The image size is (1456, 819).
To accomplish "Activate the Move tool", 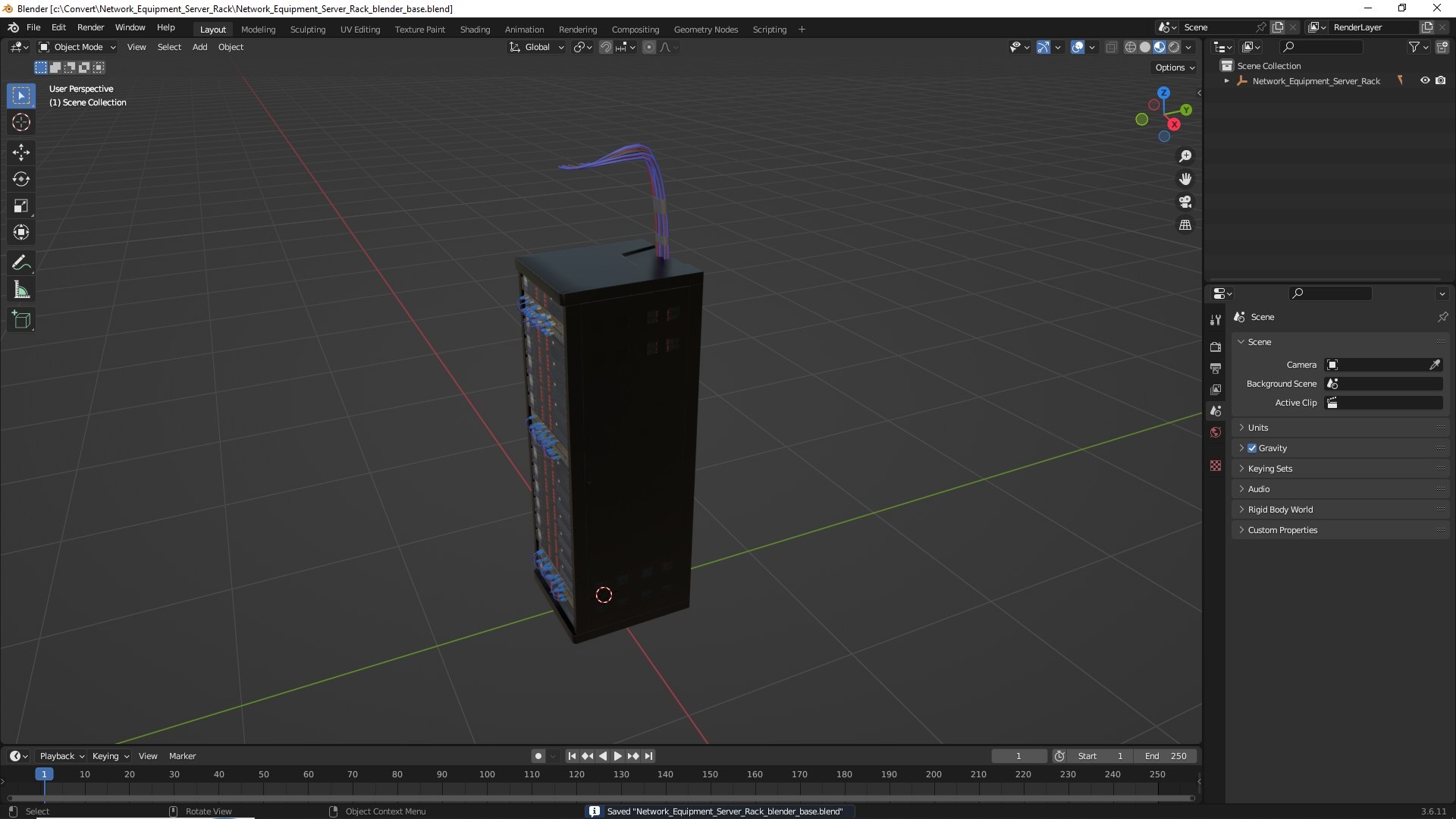I will click(21, 152).
